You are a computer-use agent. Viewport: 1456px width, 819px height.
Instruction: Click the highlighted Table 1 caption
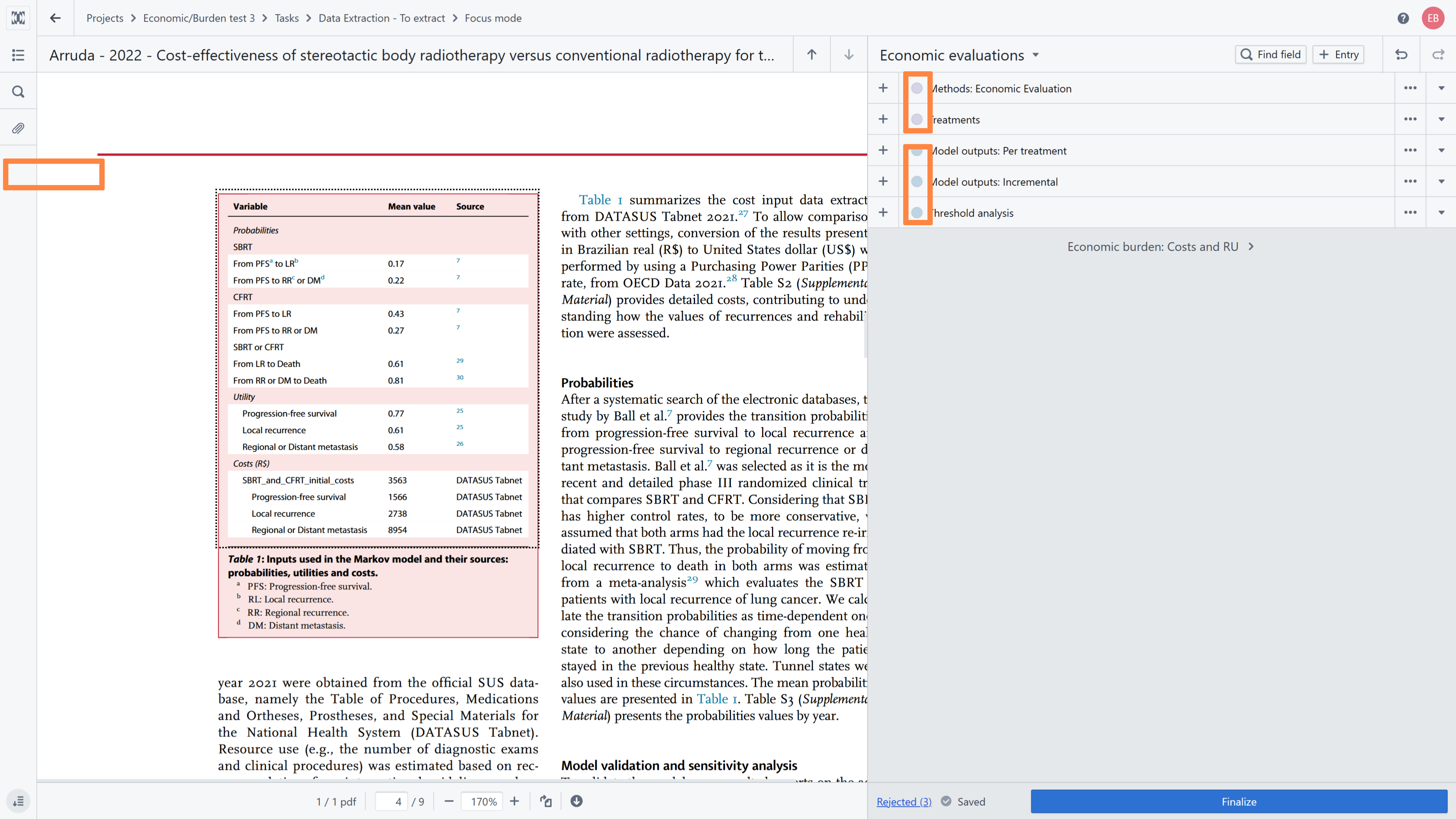pyautogui.click(x=368, y=566)
